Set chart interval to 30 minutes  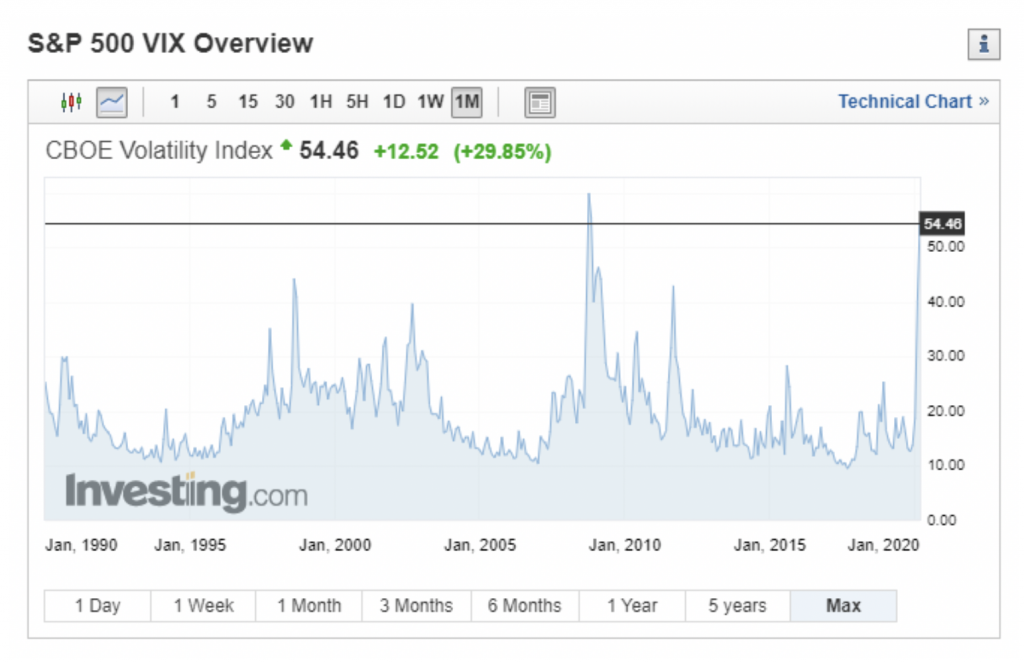(284, 102)
